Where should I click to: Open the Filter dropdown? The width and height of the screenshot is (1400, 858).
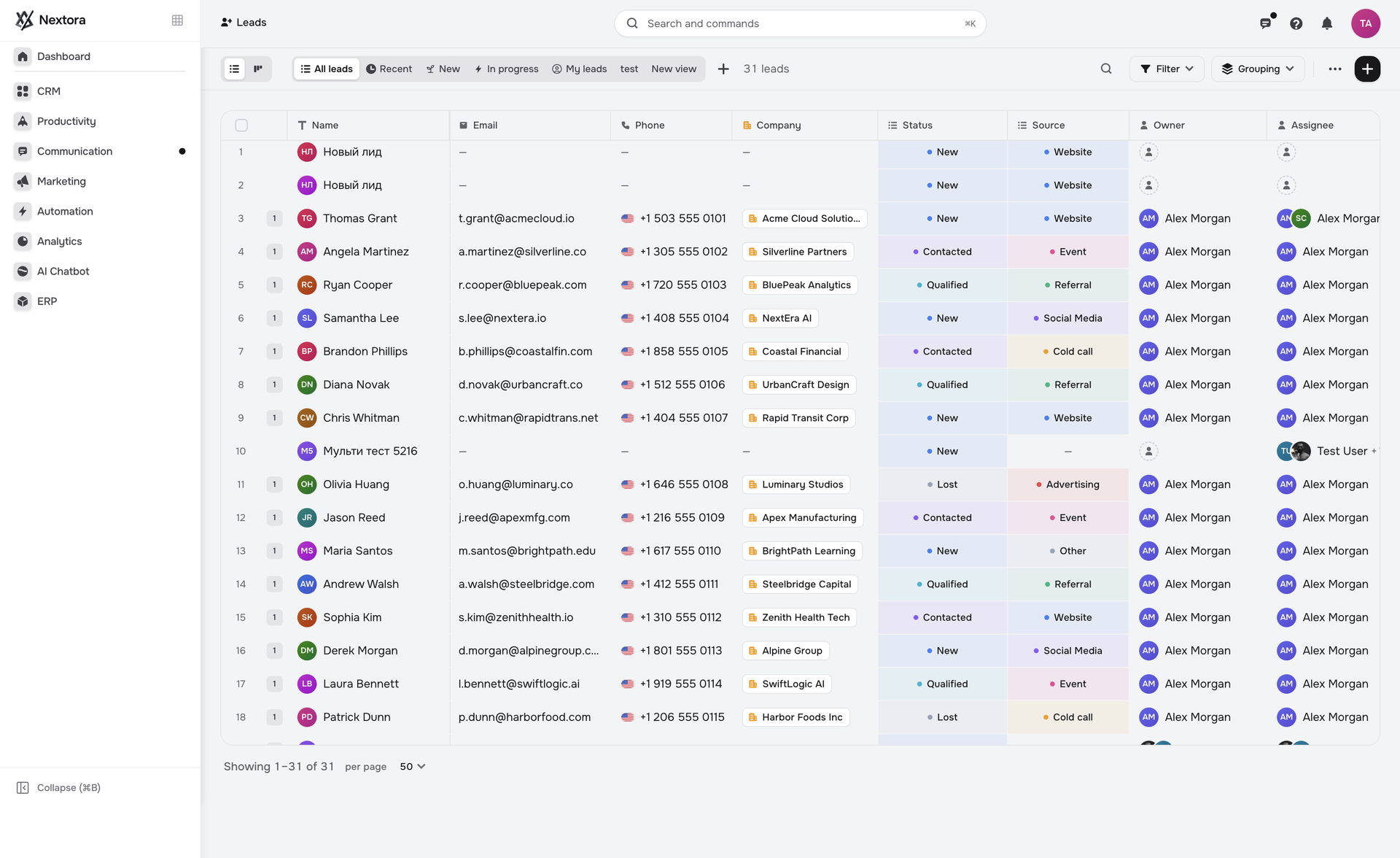click(x=1167, y=69)
